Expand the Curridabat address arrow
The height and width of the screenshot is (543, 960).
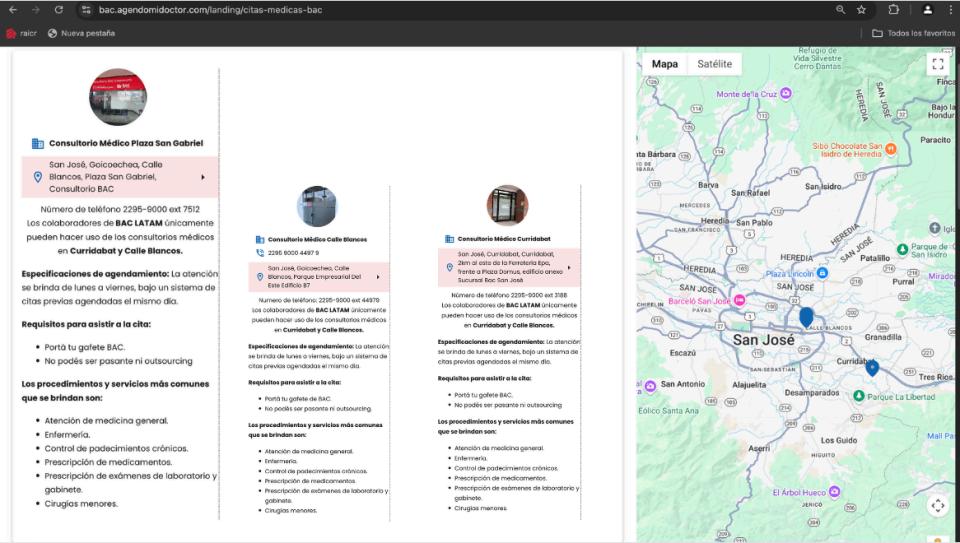(x=569, y=268)
